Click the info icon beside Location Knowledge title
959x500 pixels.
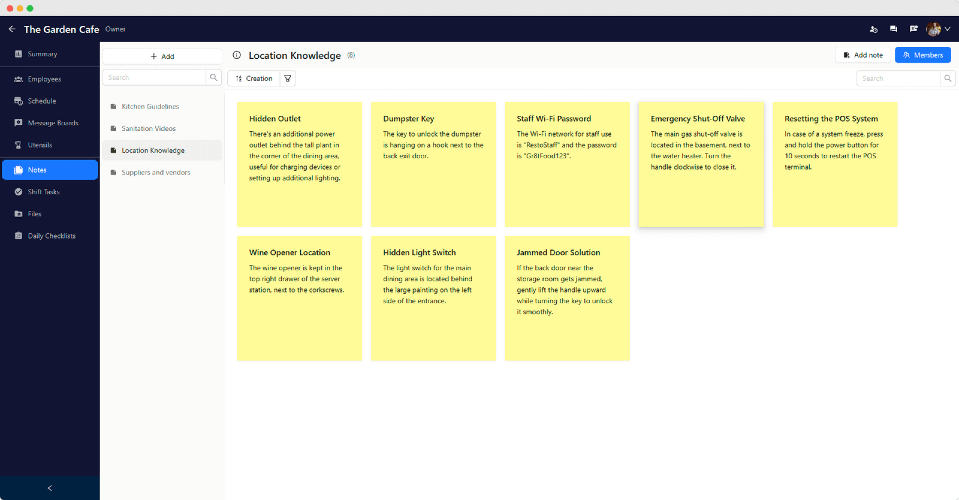pyautogui.click(x=237, y=55)
